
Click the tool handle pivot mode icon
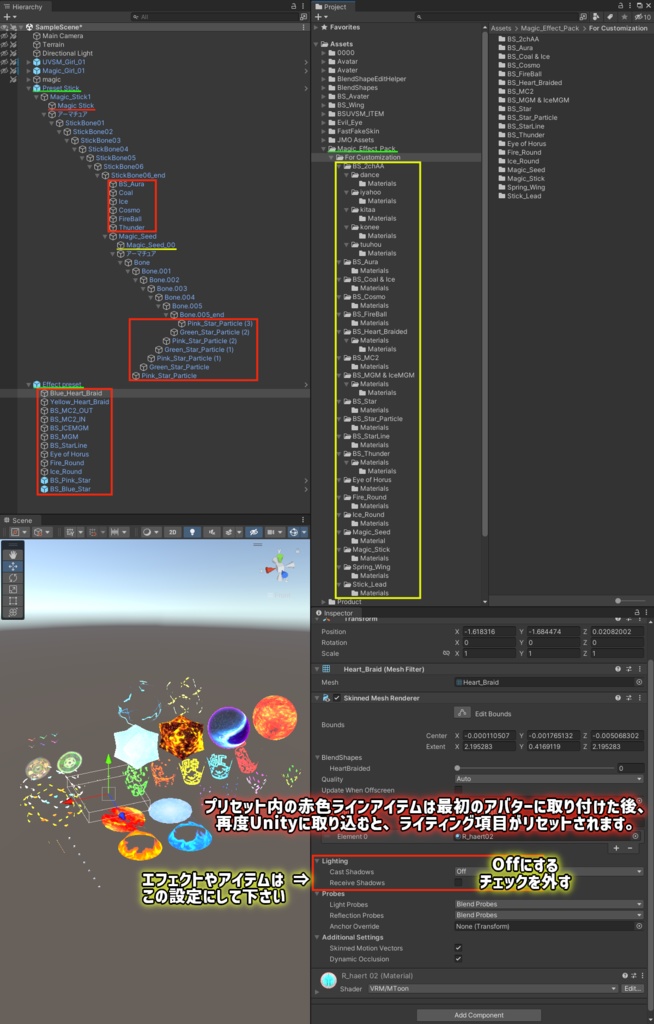(x=18, y=532)
